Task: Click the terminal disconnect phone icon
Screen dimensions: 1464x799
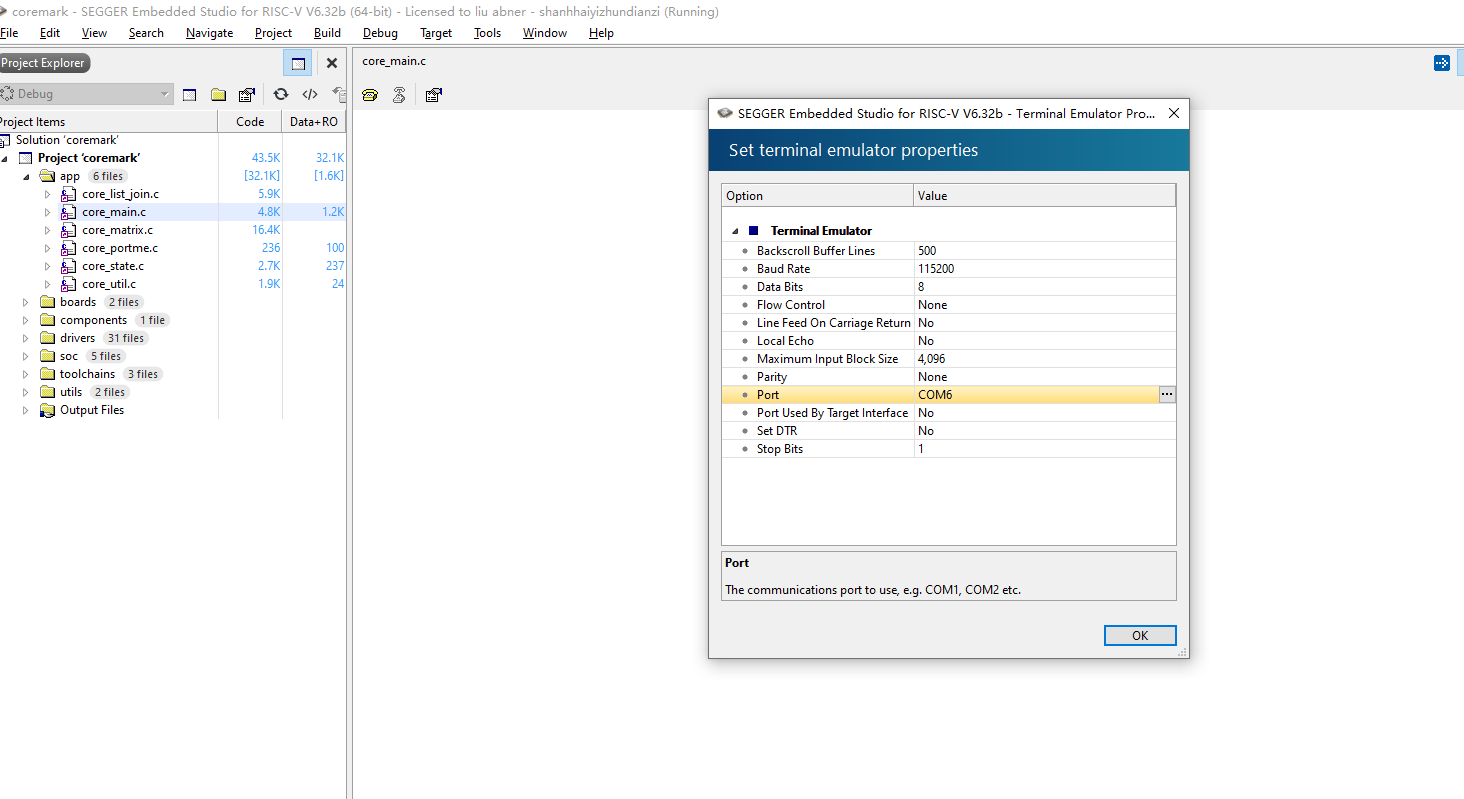Action: pos(399,95)
